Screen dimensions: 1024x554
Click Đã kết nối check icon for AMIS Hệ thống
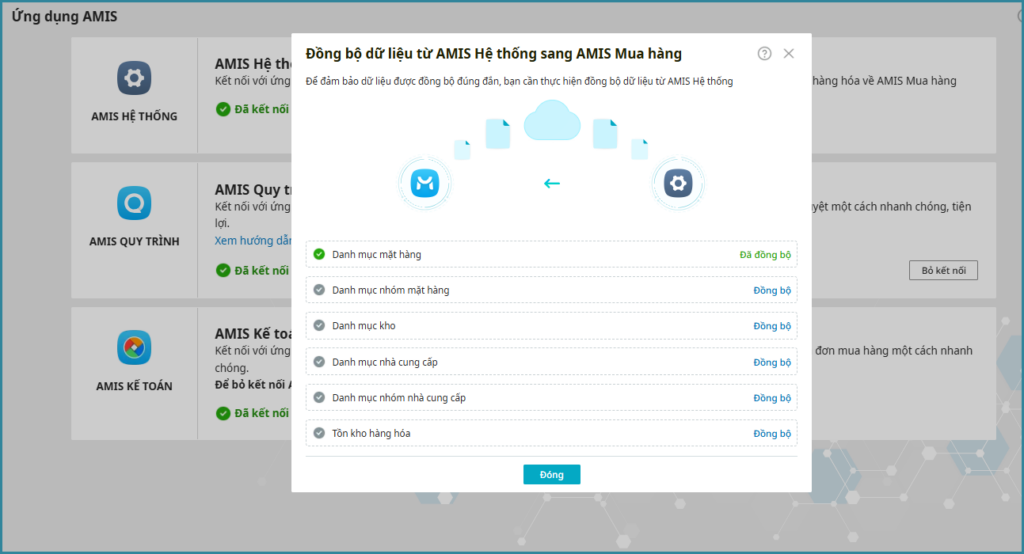pos(223,109)
